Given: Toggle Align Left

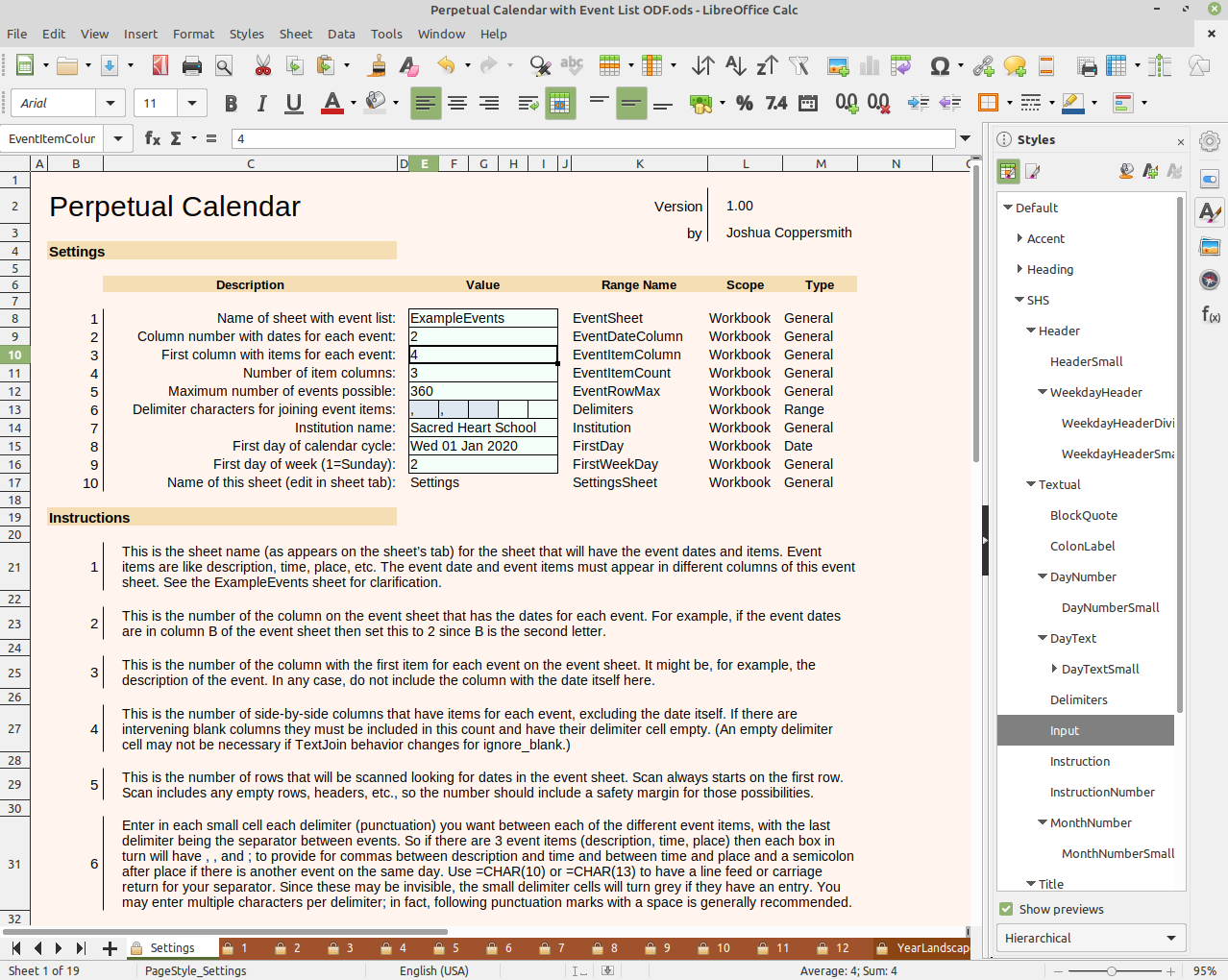Looking at the screenshot, I should click(x=426, y=103).
